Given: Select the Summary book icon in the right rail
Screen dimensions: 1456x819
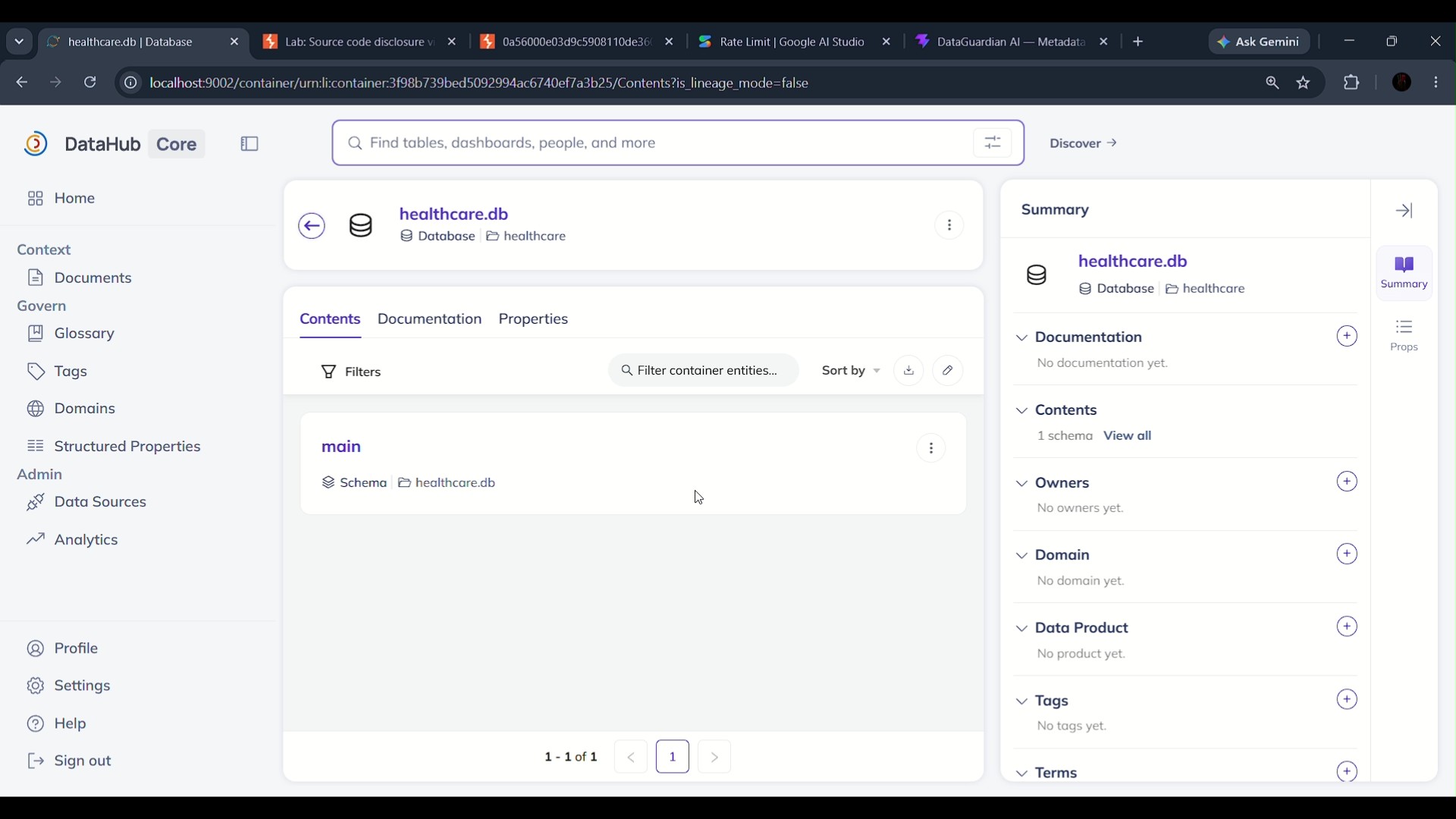Looking at the screenshot, I should [x=1404, y=273].
